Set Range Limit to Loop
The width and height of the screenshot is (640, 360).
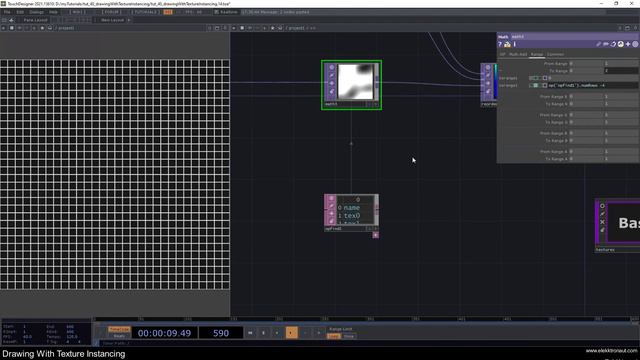pos(333,336)
